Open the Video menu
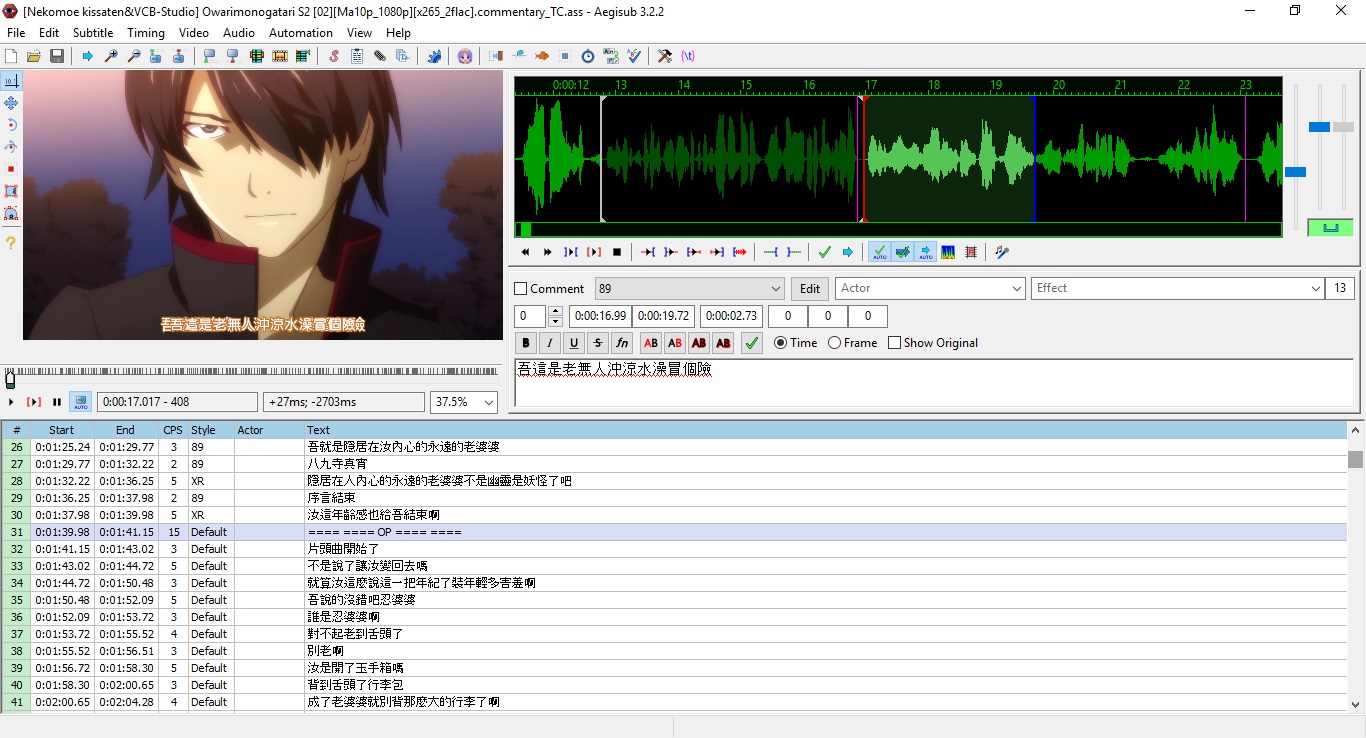Image resolution: width=1366 pixels, height=738 pixels. point(194,33)
